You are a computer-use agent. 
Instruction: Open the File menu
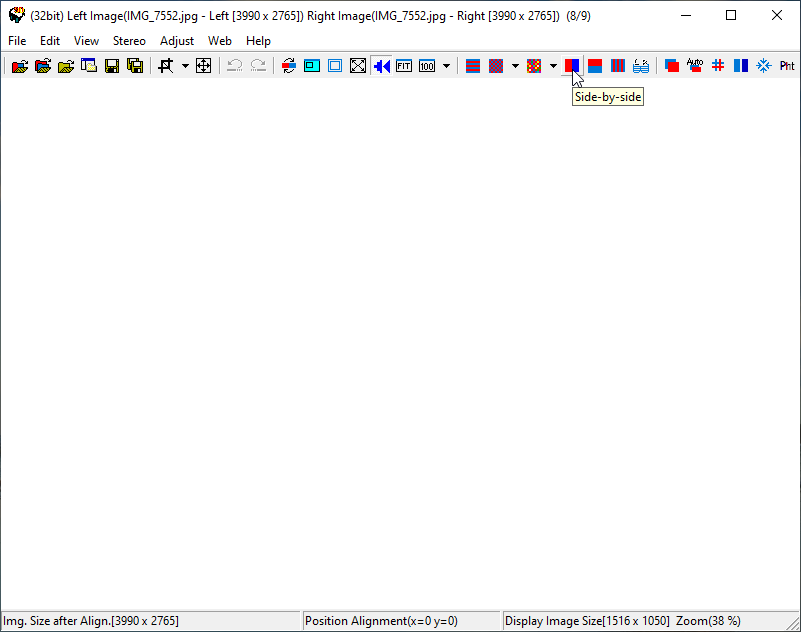pos(17,41)
